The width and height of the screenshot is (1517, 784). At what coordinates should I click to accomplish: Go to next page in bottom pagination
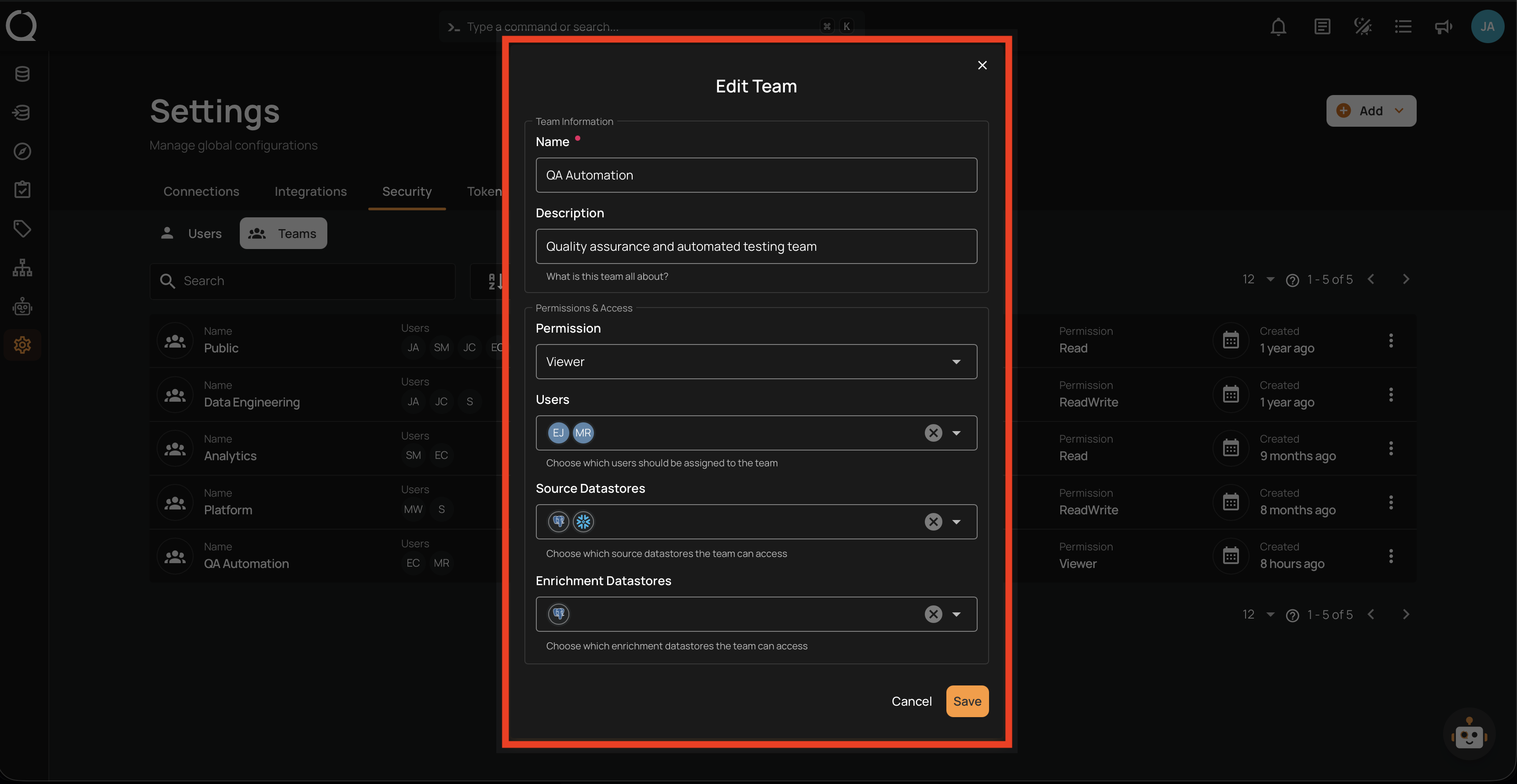(x=1406, y=615)
